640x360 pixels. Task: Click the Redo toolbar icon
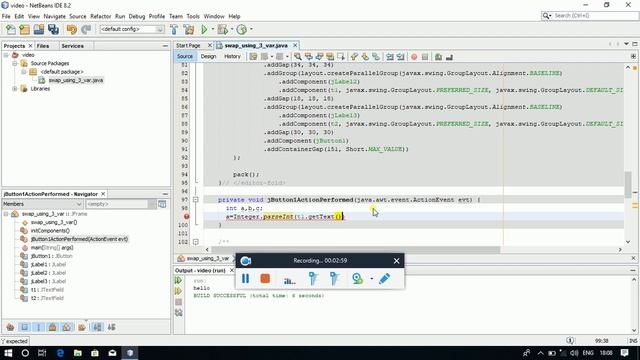[x=86, y=29]
